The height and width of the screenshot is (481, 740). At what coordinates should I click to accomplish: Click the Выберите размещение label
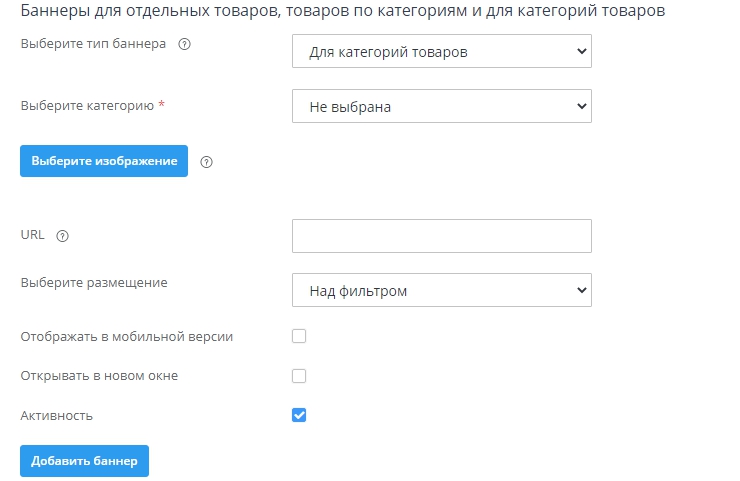(x=94, y=282)
